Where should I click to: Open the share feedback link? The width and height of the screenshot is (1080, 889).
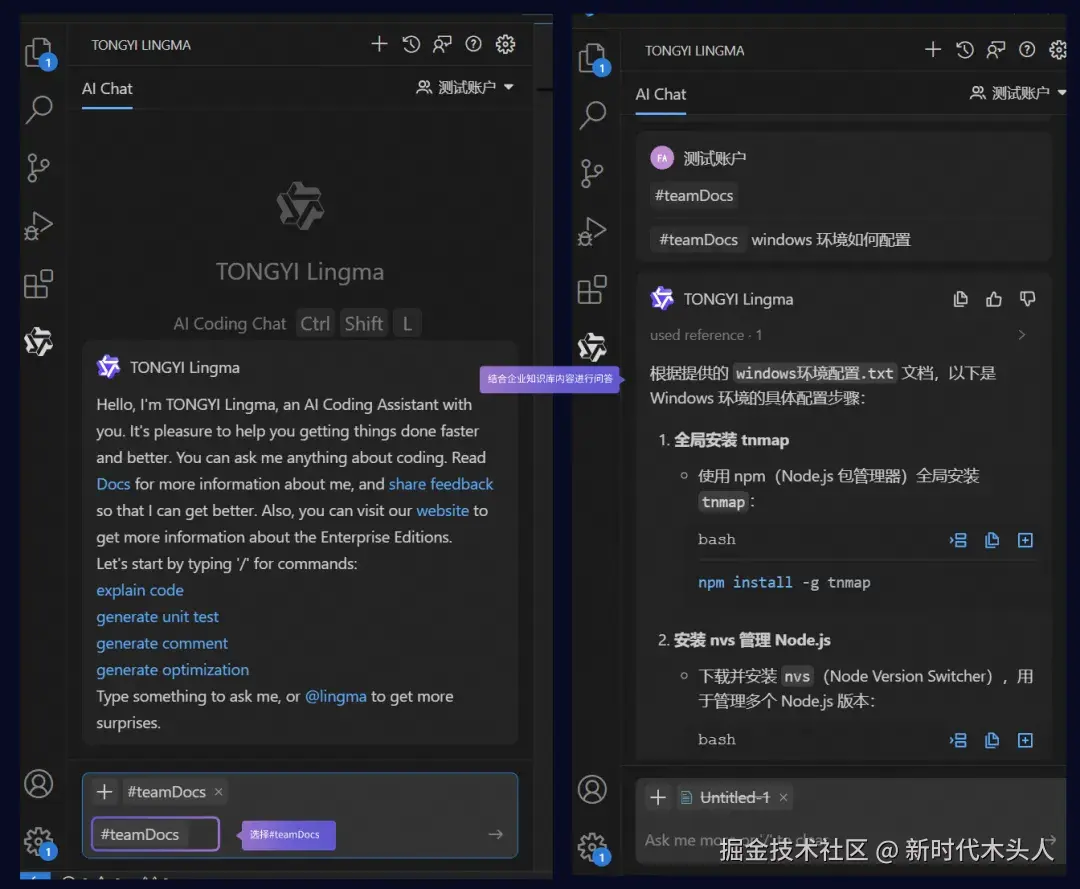pos(441,484)
